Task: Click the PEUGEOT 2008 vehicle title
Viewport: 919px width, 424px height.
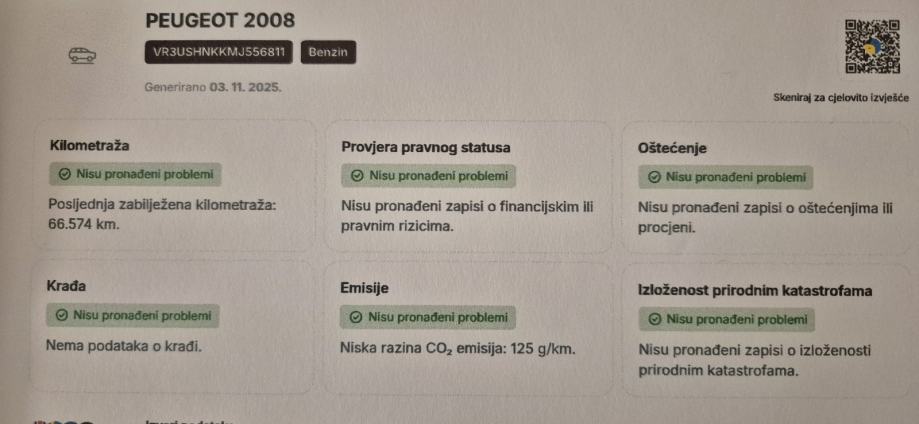Action: tap(220, 20)
